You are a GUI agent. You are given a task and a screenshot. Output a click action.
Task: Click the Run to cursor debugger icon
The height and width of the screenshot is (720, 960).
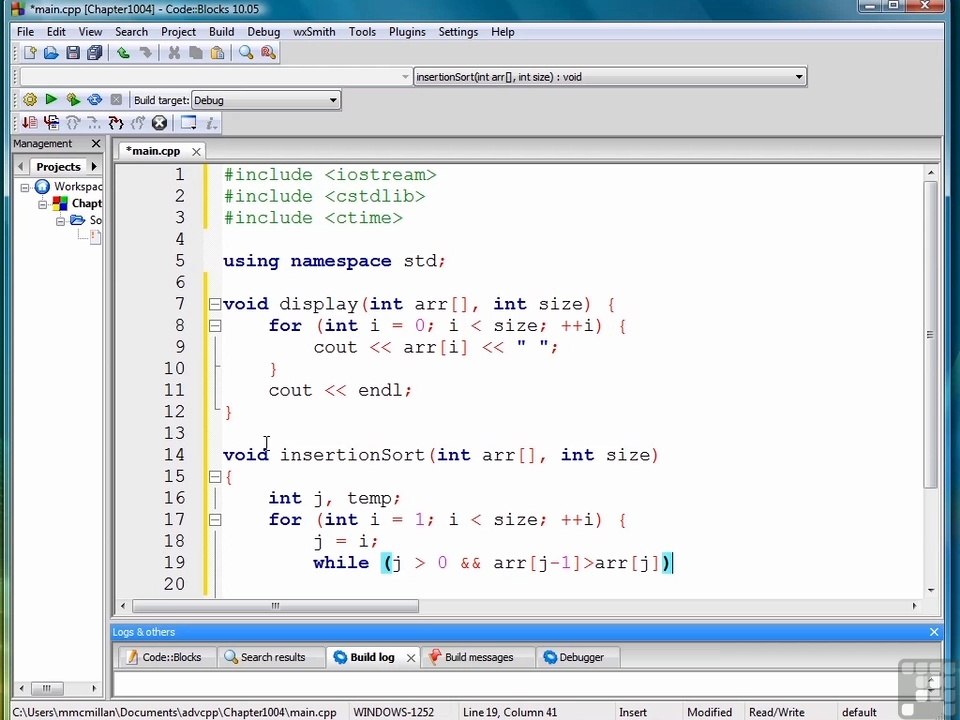coord(51,123)
